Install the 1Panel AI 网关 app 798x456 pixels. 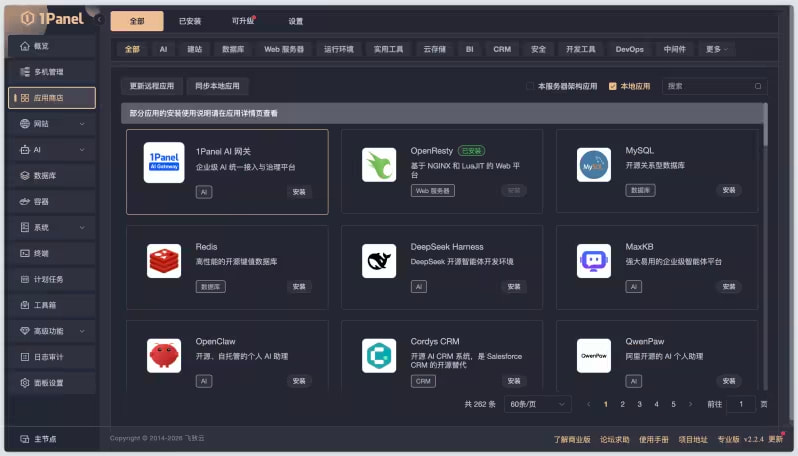click(299, 192)
